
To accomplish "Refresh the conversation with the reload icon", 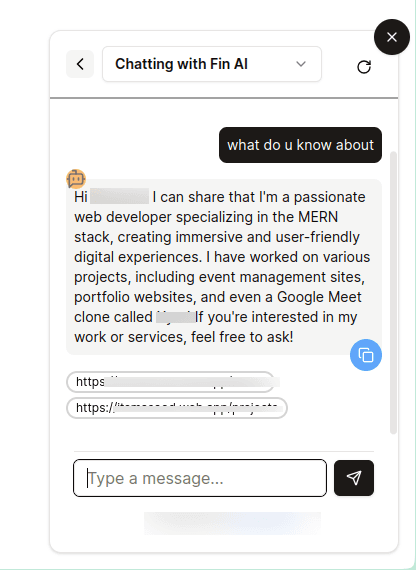I will point(364,67).
